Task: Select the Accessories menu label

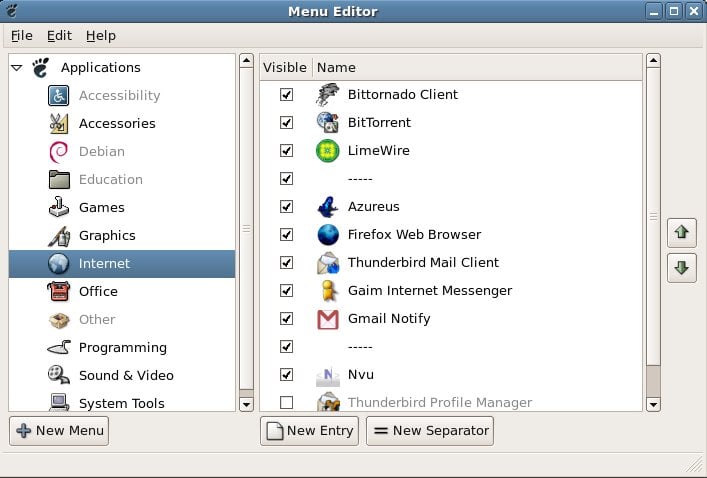Action: click(117, 124)
